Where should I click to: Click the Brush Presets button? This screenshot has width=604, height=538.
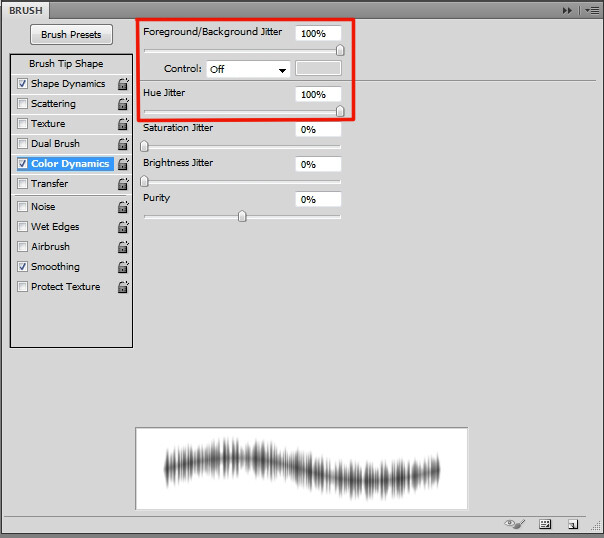point(71,35)
